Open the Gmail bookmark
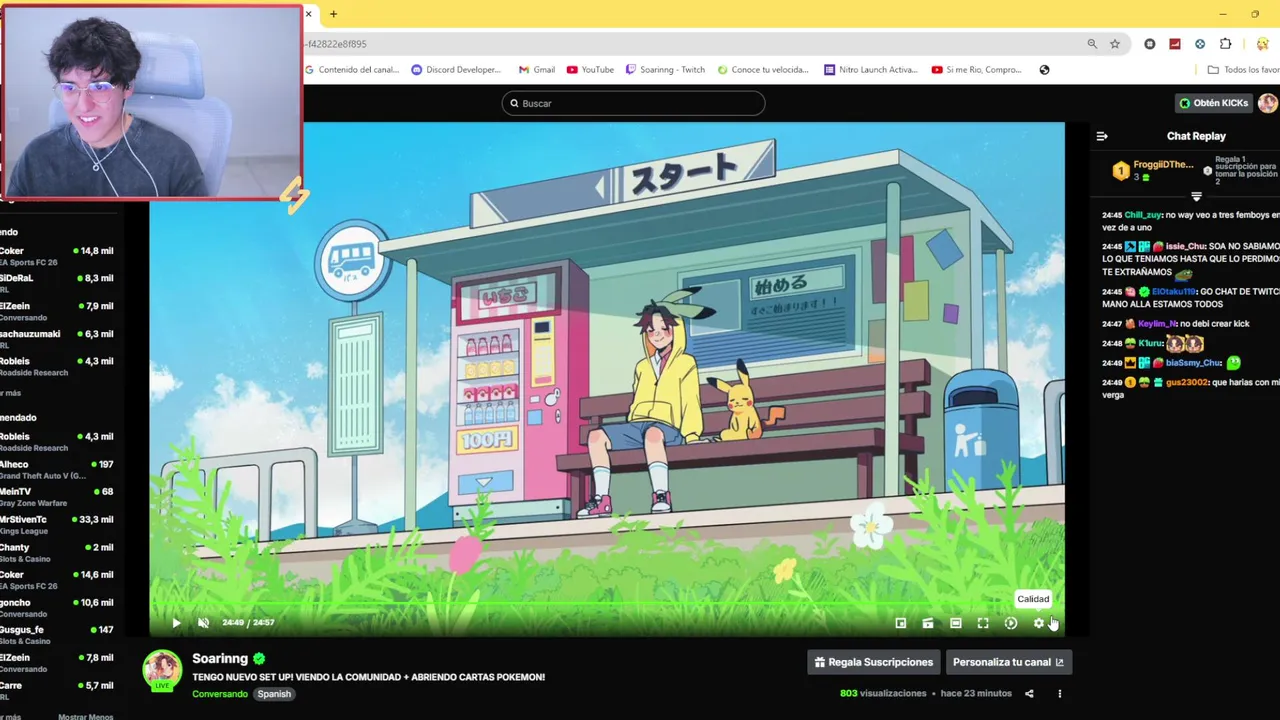1280x720 pixels. [537, 70]
